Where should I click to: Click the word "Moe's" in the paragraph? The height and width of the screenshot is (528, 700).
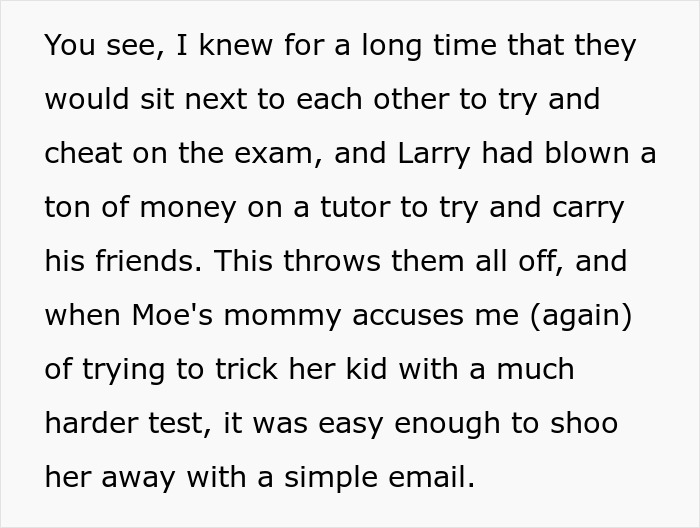click(x=172, y=315)
